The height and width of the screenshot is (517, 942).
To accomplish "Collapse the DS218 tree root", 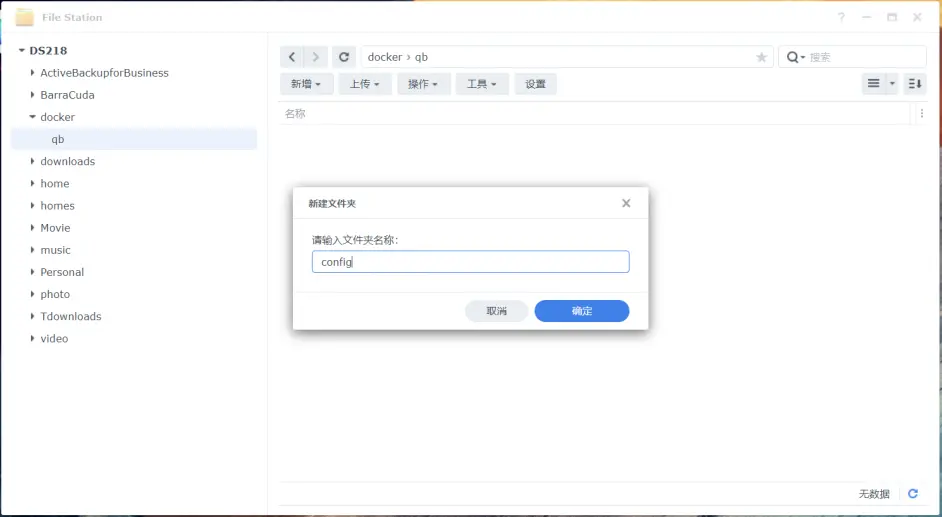I will click(22, 51).
